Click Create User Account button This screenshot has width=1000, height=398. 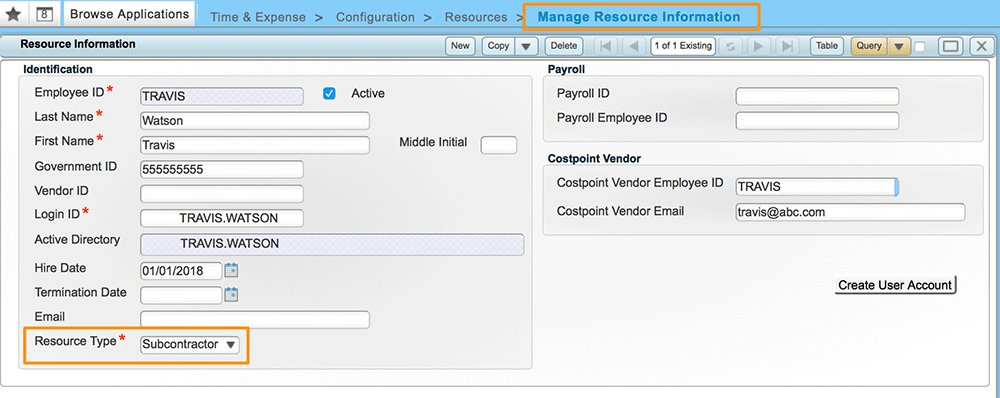[x=895, y=285]
